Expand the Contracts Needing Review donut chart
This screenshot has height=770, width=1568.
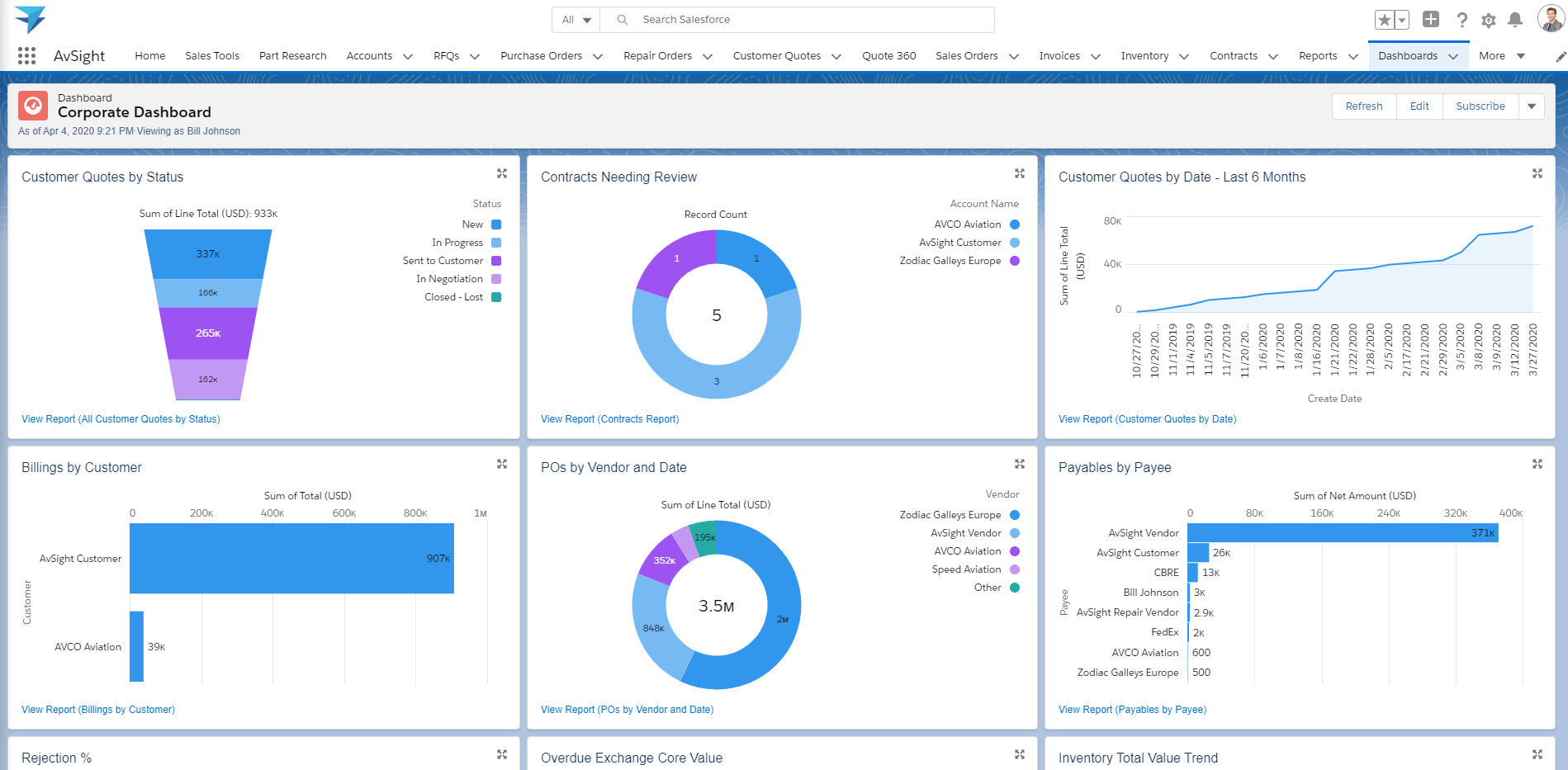pos(1020,173)
